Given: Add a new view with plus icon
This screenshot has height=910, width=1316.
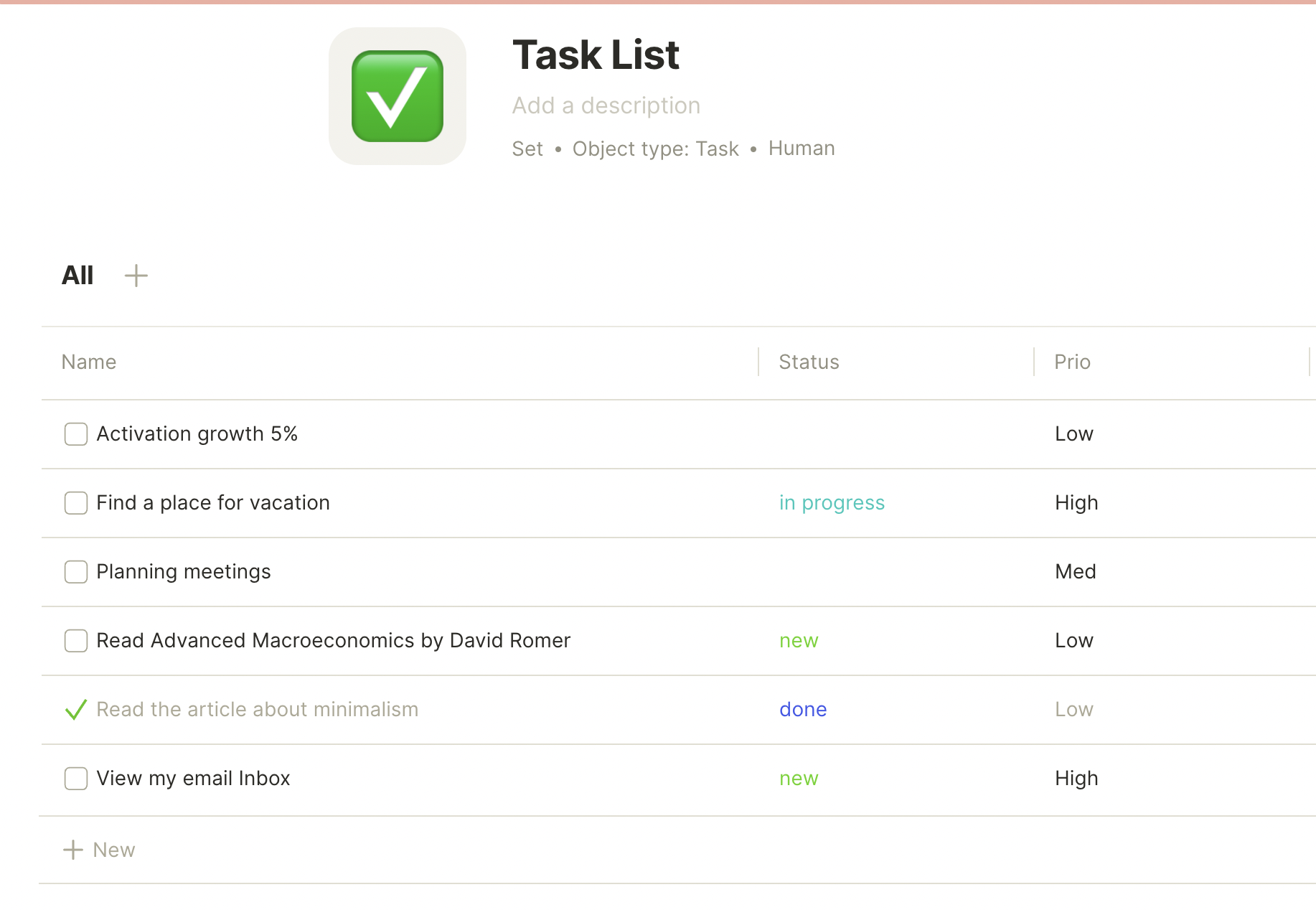Looking at the screenshot, I should click(136, 276).
